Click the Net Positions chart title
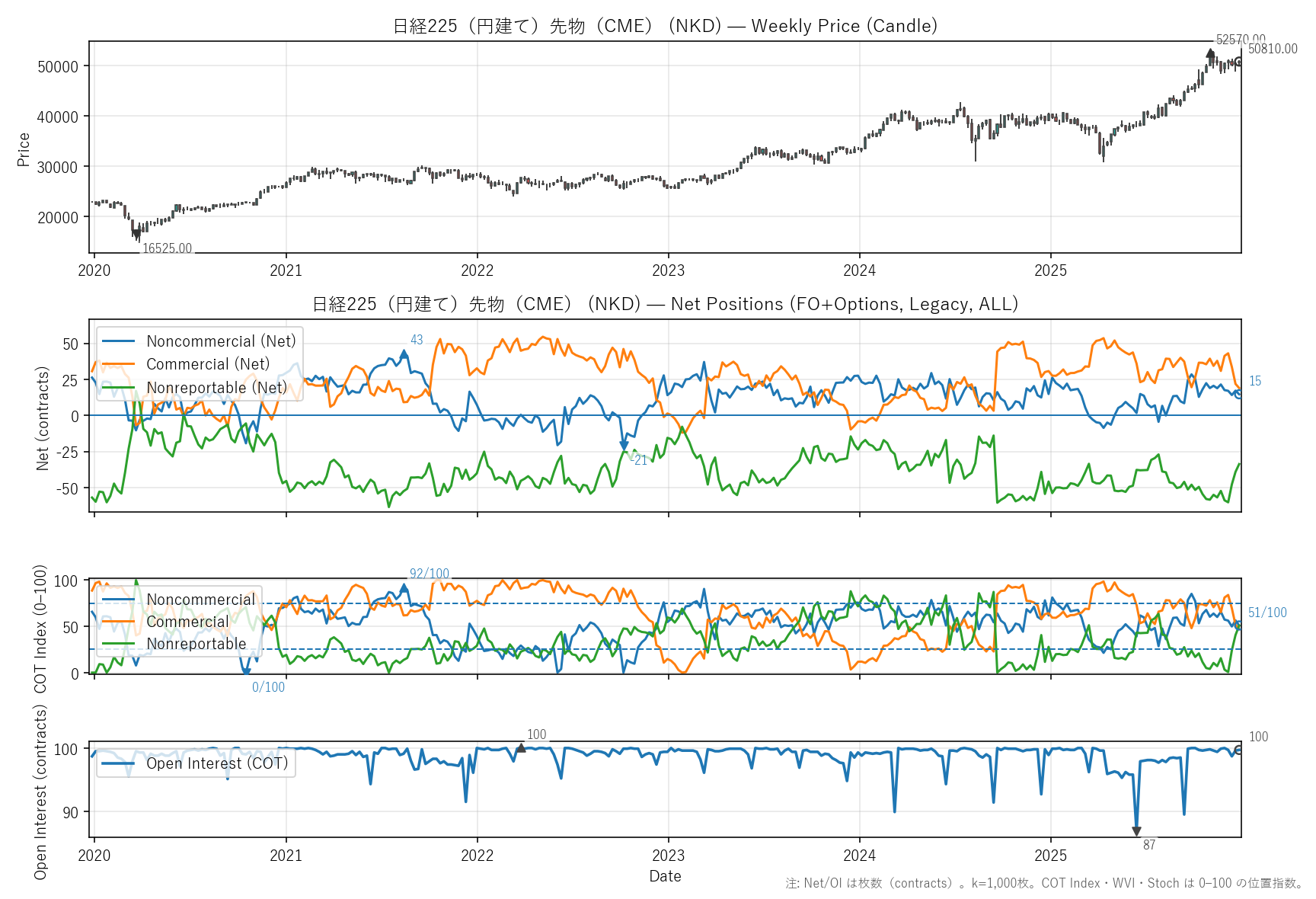 (x=664, y=304)
